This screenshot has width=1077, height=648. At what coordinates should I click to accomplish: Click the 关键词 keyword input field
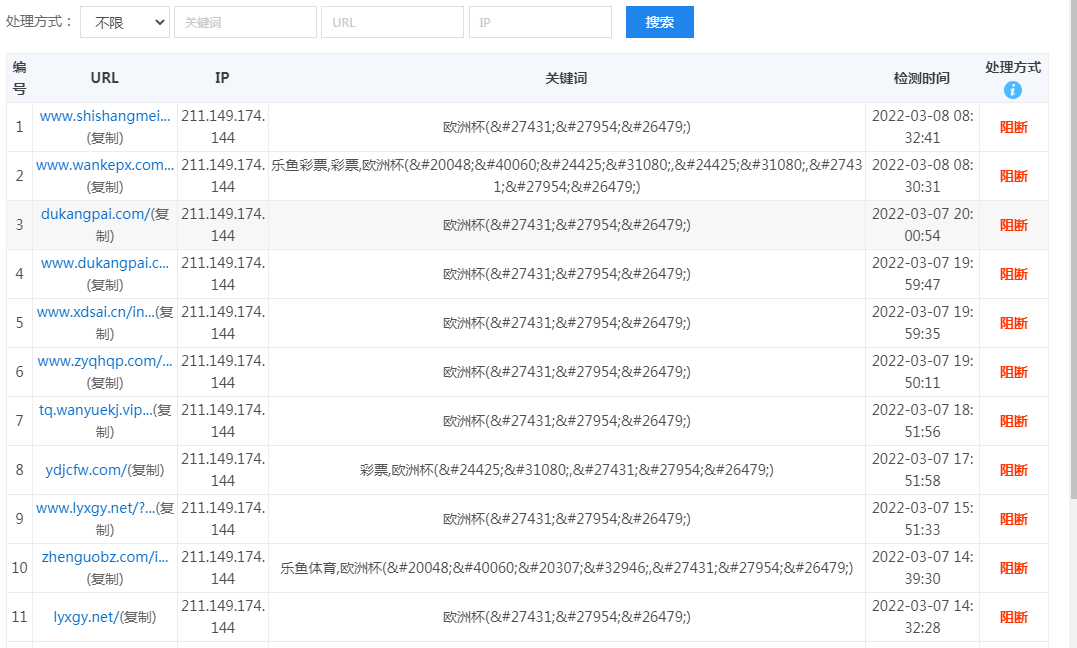click(x=245, y=22)
